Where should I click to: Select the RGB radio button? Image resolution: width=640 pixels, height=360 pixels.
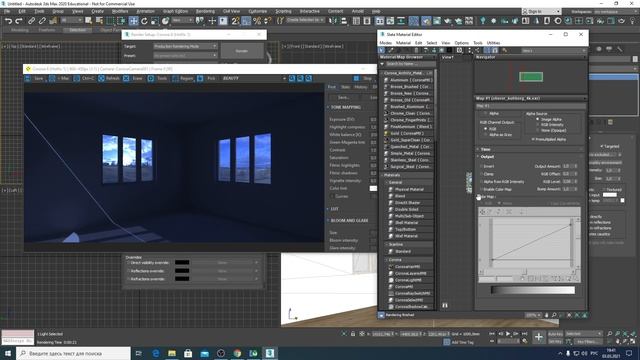click(x=486, y=129)
